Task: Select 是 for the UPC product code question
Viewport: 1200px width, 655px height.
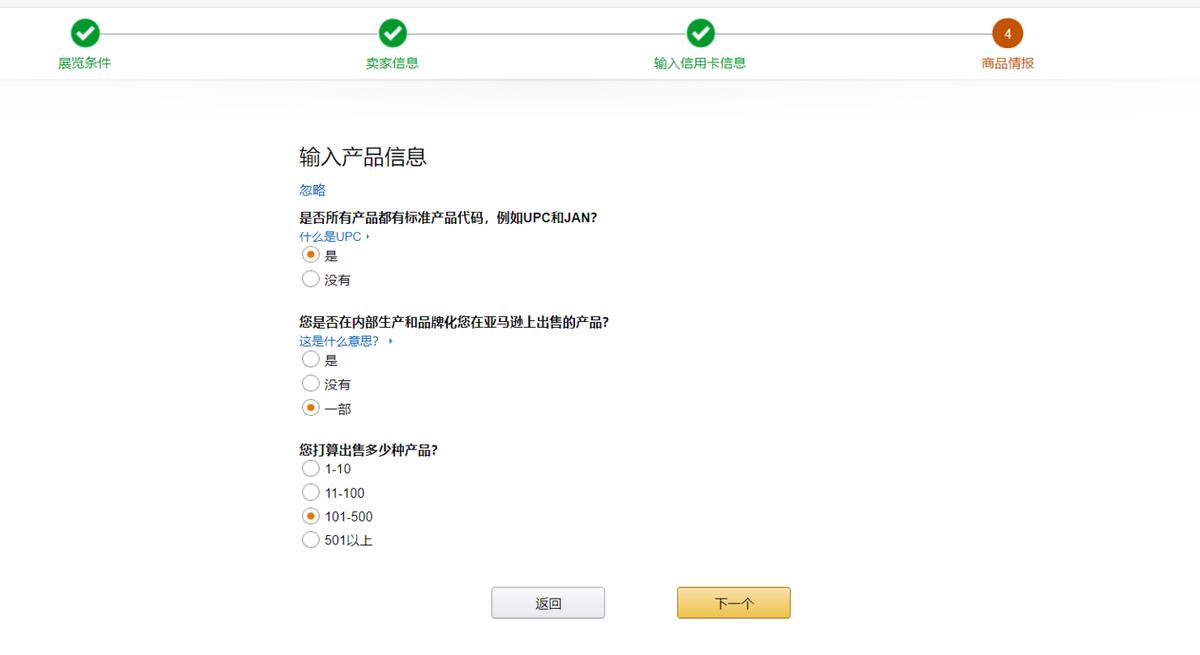Action: [311, 255]
